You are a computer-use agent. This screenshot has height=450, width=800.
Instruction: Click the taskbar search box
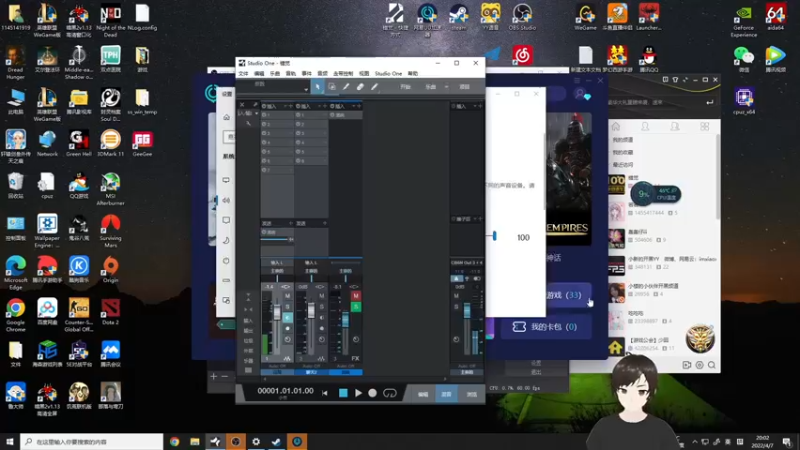(x=92, y=442)
